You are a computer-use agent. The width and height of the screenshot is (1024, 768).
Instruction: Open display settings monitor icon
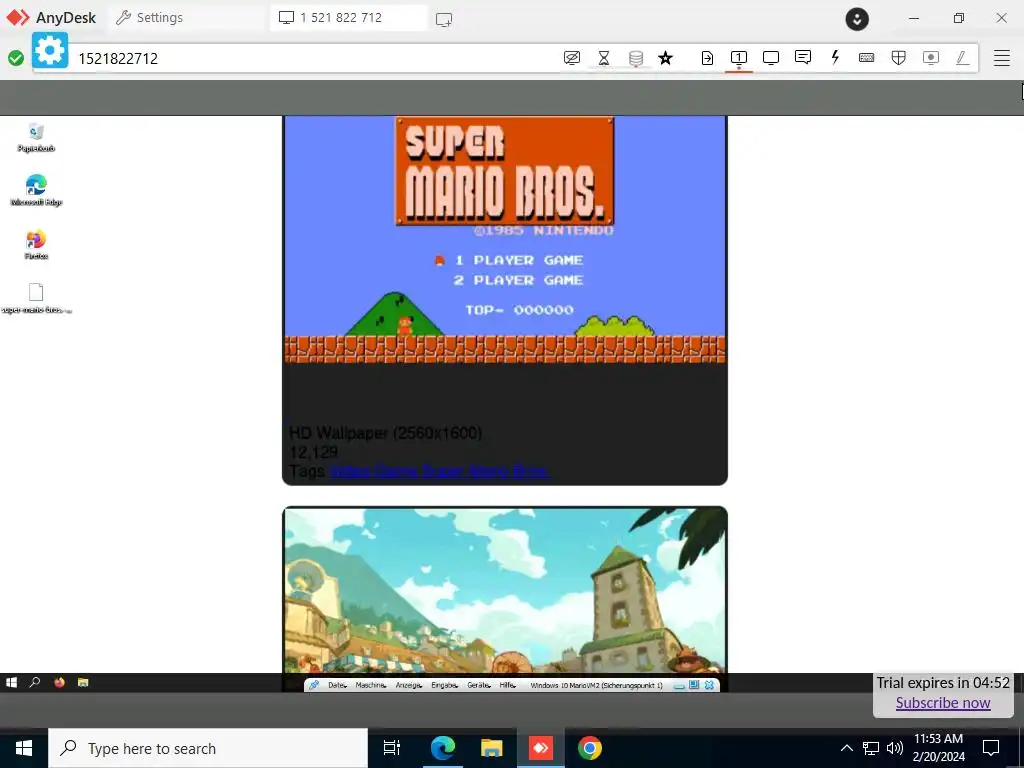tap(771, 58)
